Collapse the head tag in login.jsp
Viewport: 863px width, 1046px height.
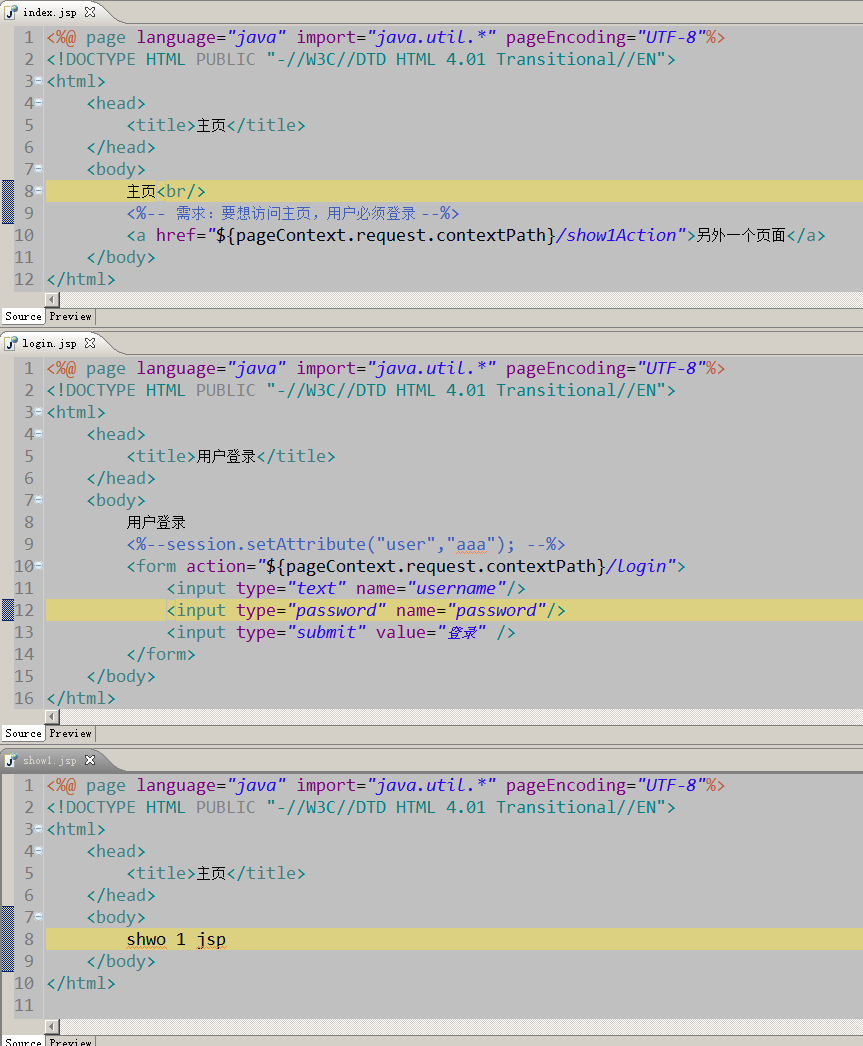coord(39,434)
